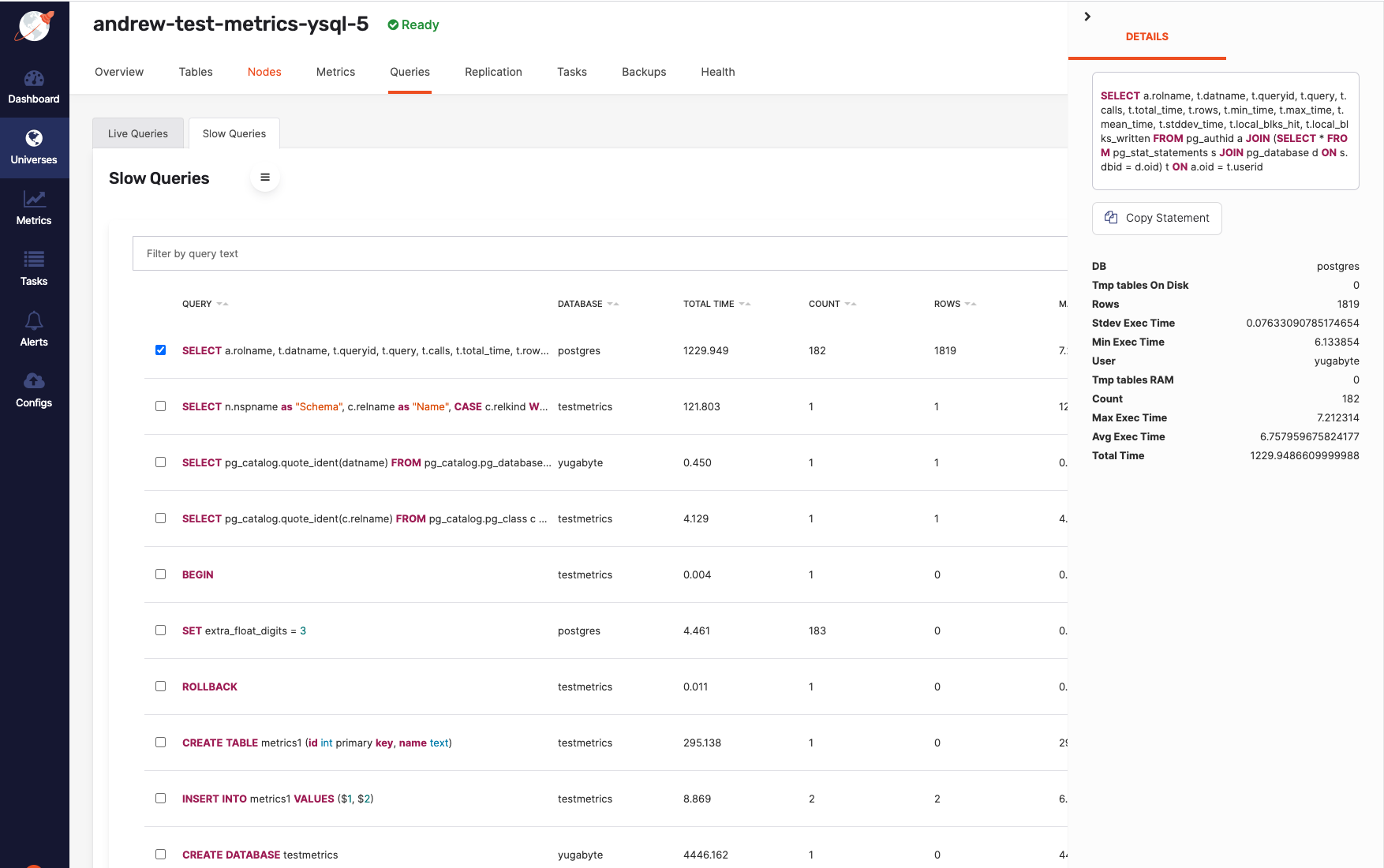Image resolution: width=1384 pixels, height=868 pixels.
Task: Click the rocket logo at top left
Action: (34, 25)
